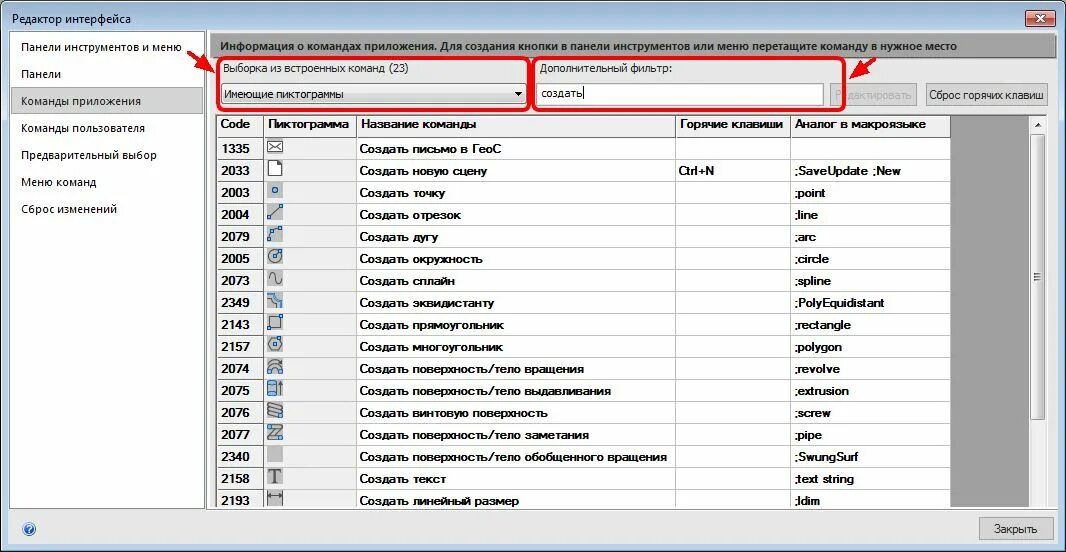Select Команды приложения in the sidebar
The image size is (1066, 552).
pos(107,101)
